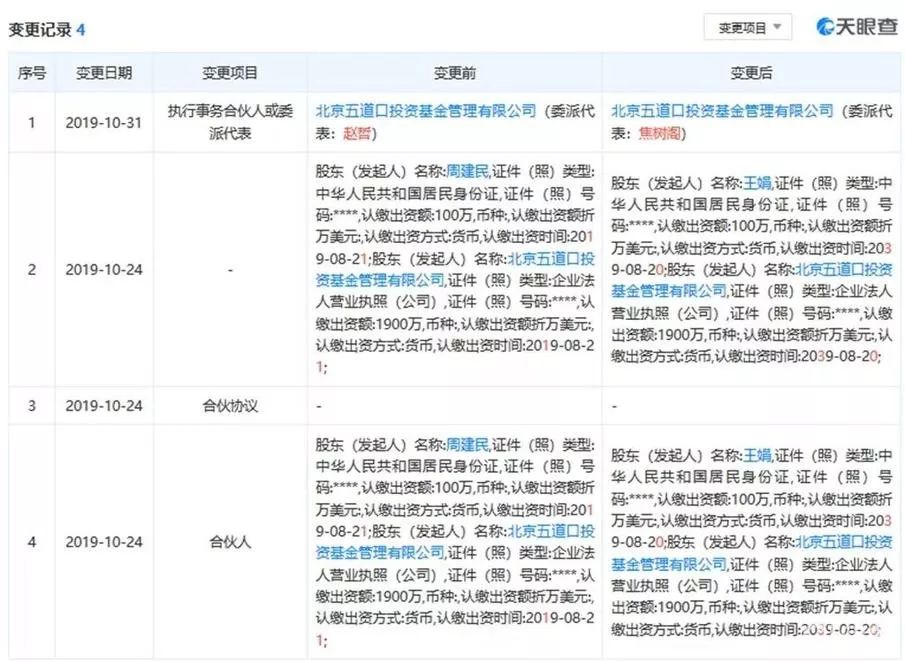Open 王娟 link in row 2 变更后
This screenshot has height=662, width=905.
(x=757, y=183)
